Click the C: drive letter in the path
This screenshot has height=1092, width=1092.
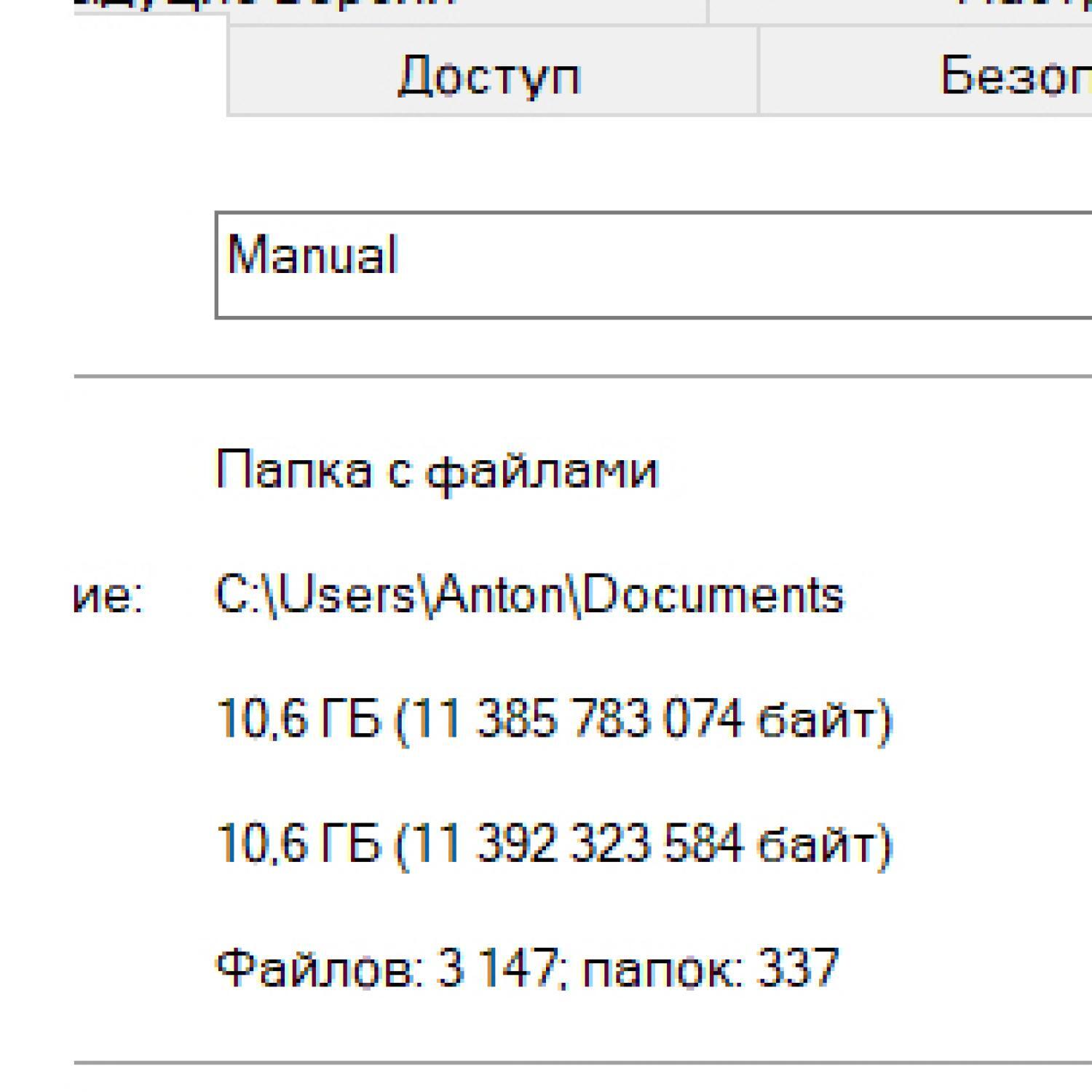(x=237, y=595)
